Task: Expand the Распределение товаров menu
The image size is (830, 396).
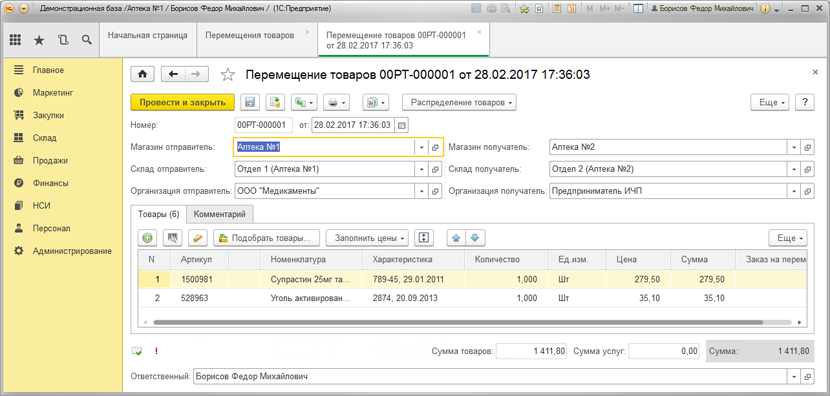Action: (459, 103)
